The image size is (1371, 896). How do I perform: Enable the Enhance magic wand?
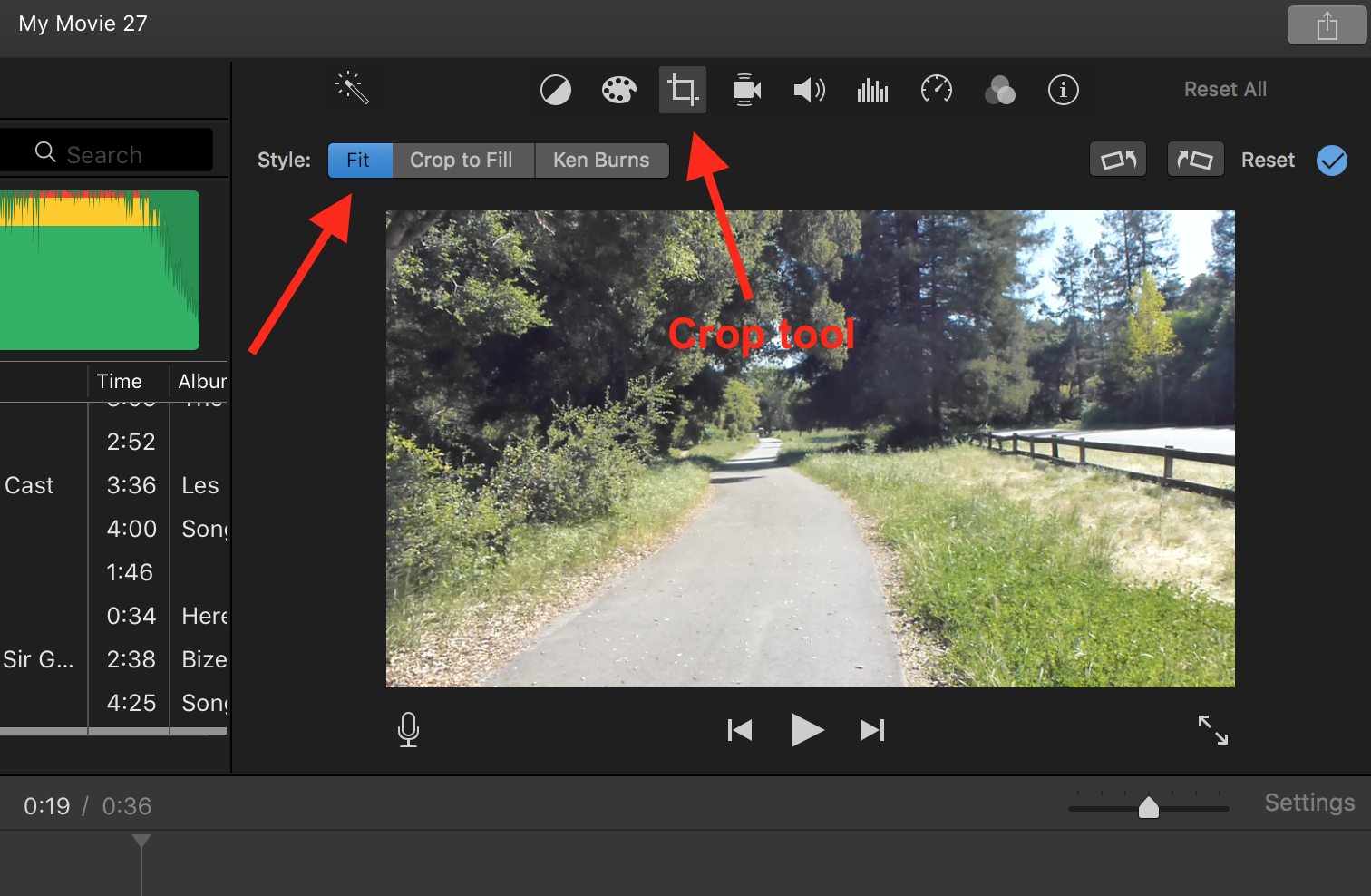point(352,88)
